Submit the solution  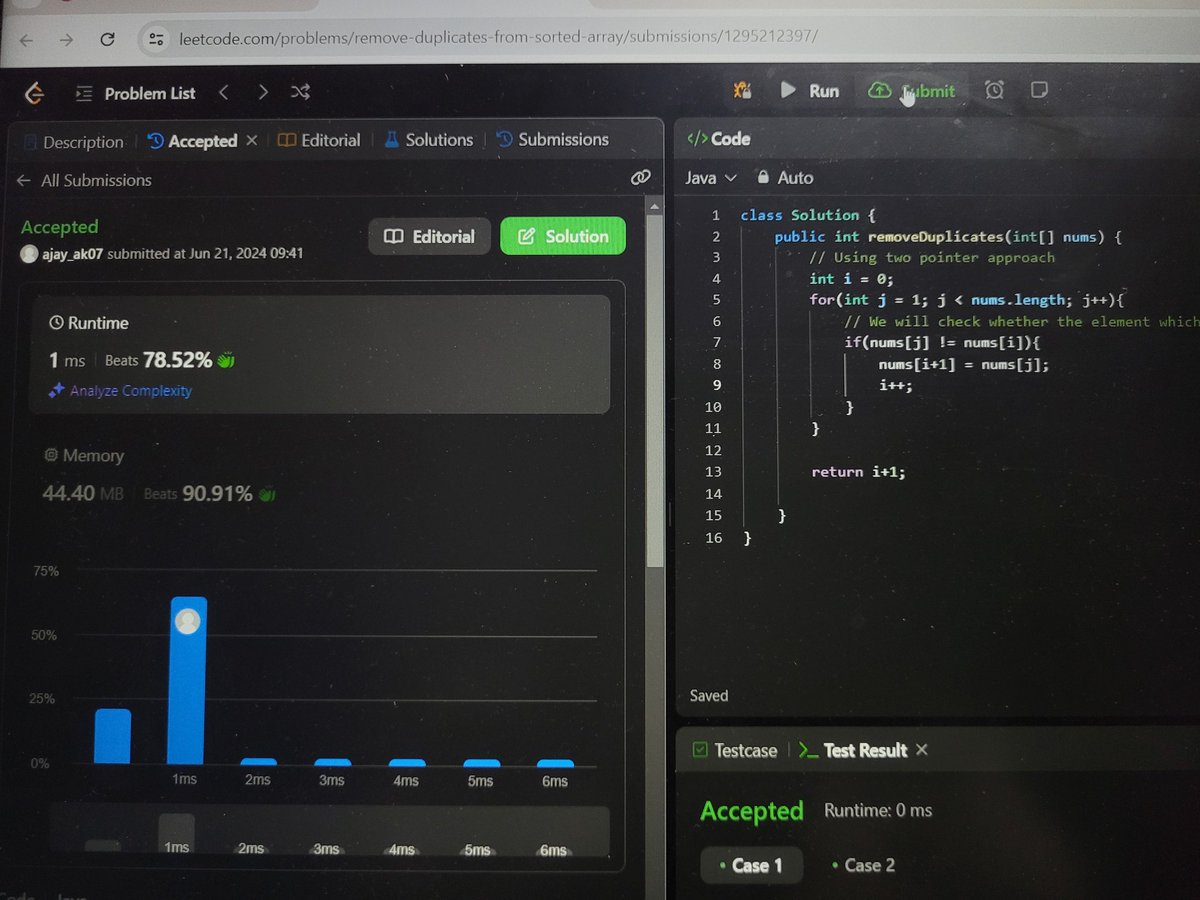pyautogui.click(x=911, y=91)
